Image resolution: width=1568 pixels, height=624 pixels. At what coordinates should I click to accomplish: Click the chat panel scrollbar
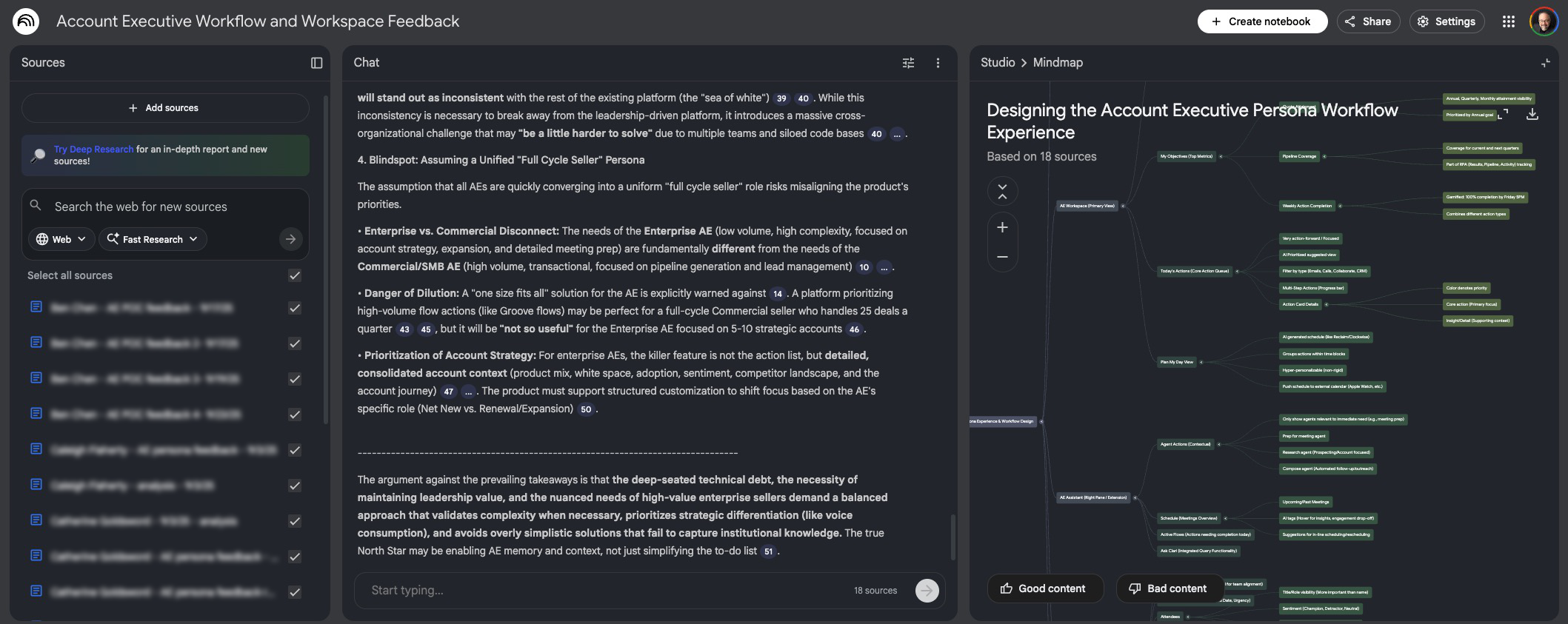point(953,537)
